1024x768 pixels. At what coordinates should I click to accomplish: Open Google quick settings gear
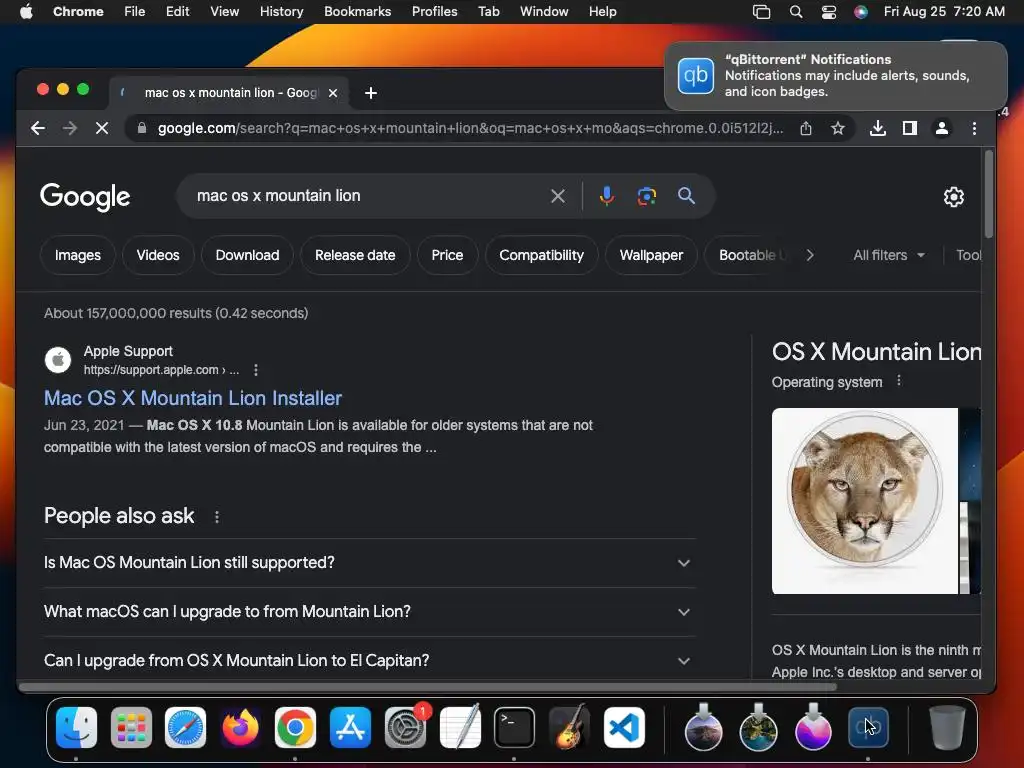pyautogui.click(x=953, y=197)
